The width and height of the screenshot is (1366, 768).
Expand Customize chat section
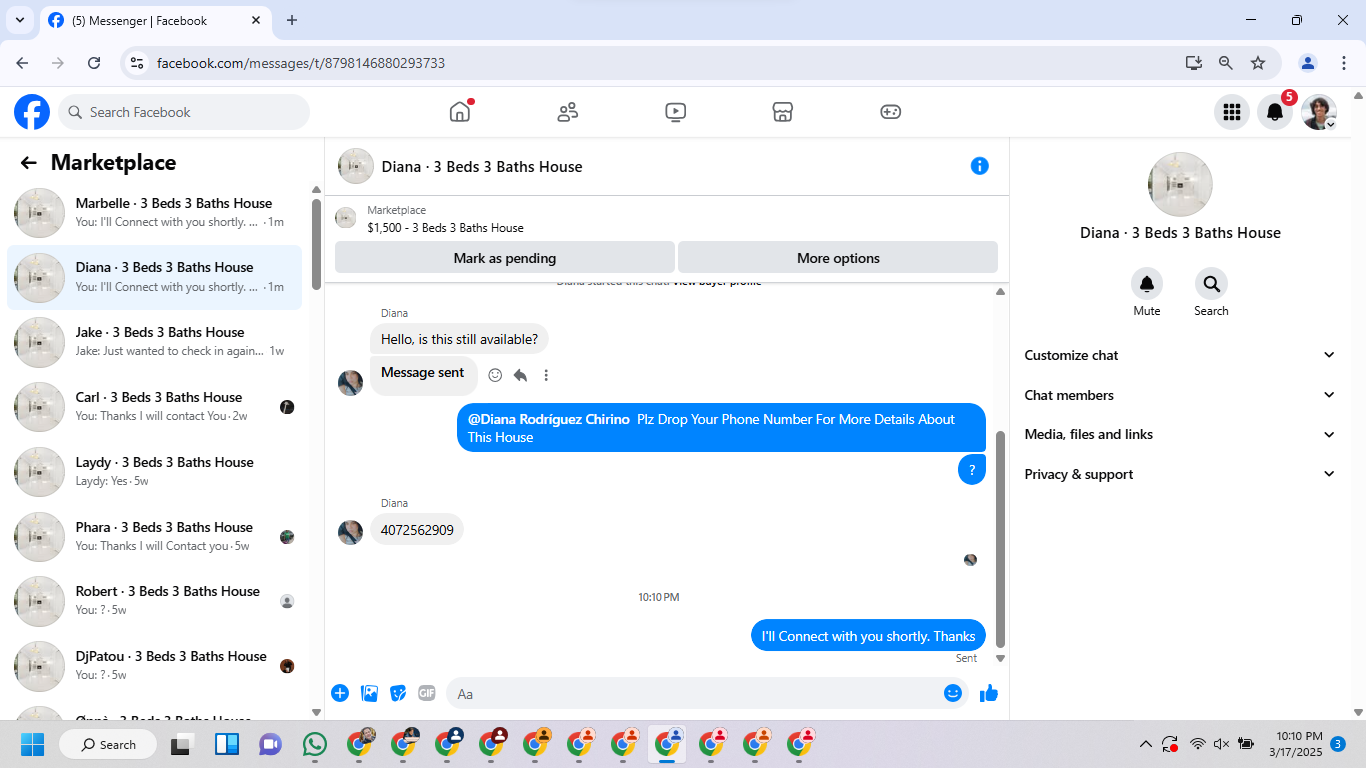tap(1180, 355)
